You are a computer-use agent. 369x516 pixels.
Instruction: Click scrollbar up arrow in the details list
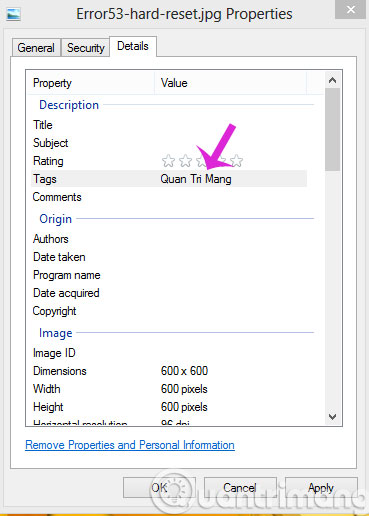pyautogui.click(x=332, y=80)
